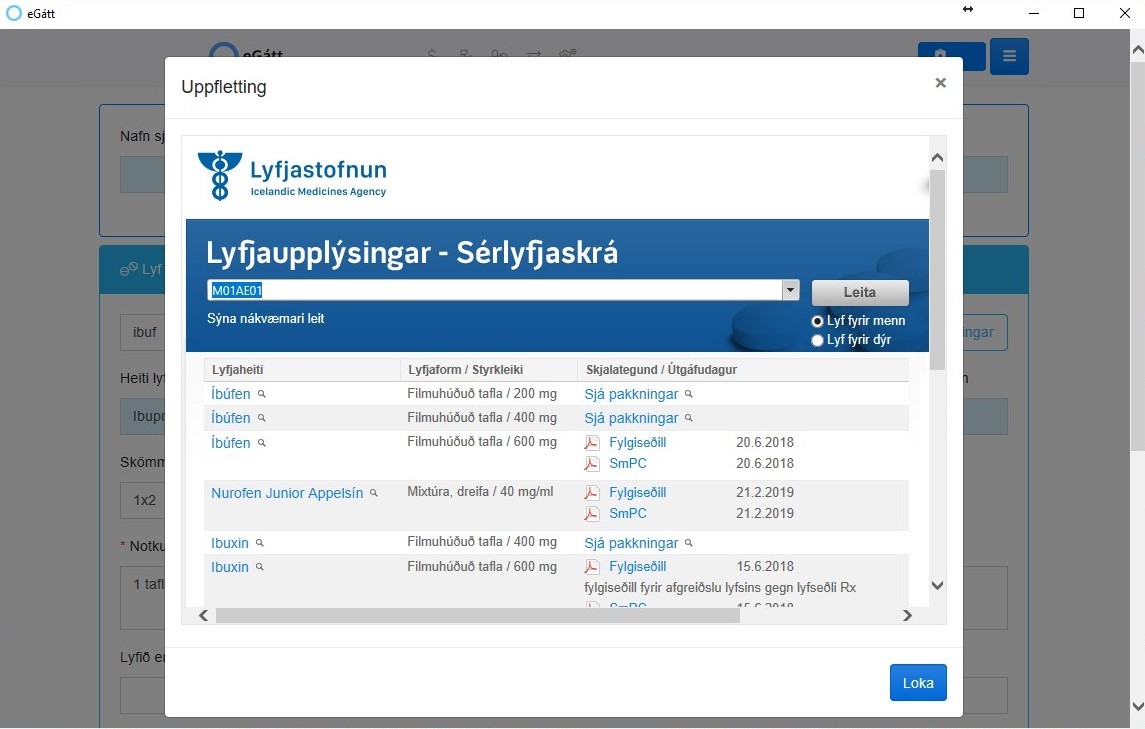Click the Lyfjaheiti column header
Viewport: 1145px width, 729px height.
click(237, 370)
